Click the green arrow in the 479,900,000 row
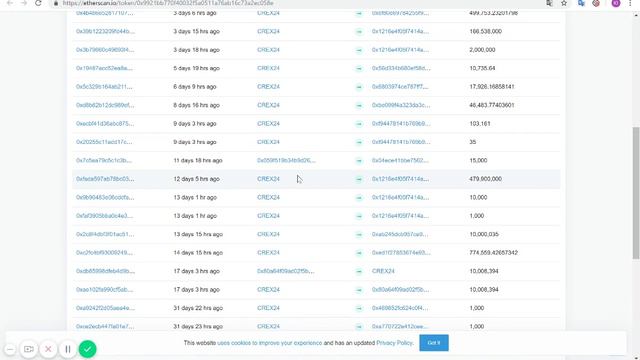This screenshot has height=360, width=640. coord(359,179)
